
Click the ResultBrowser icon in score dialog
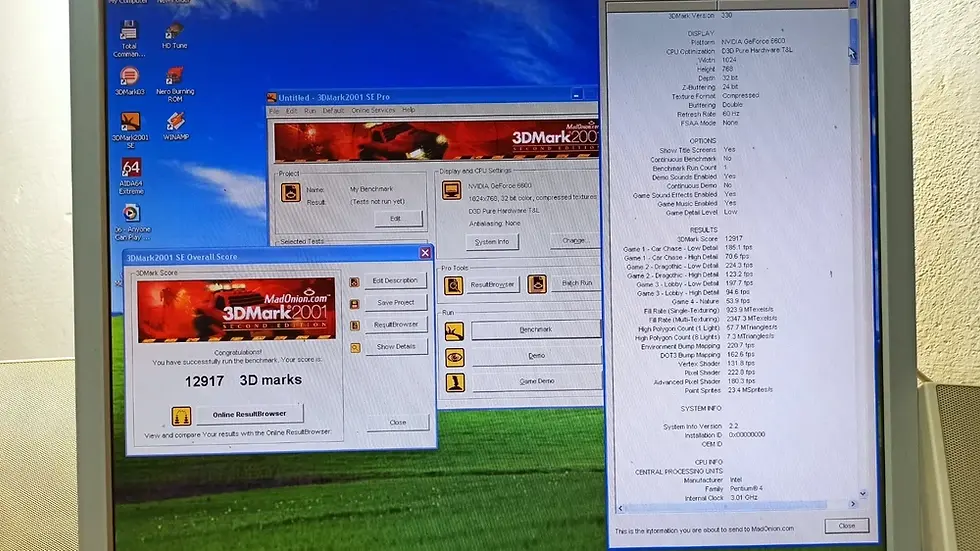pyautogui.click(x=354, y=325)
